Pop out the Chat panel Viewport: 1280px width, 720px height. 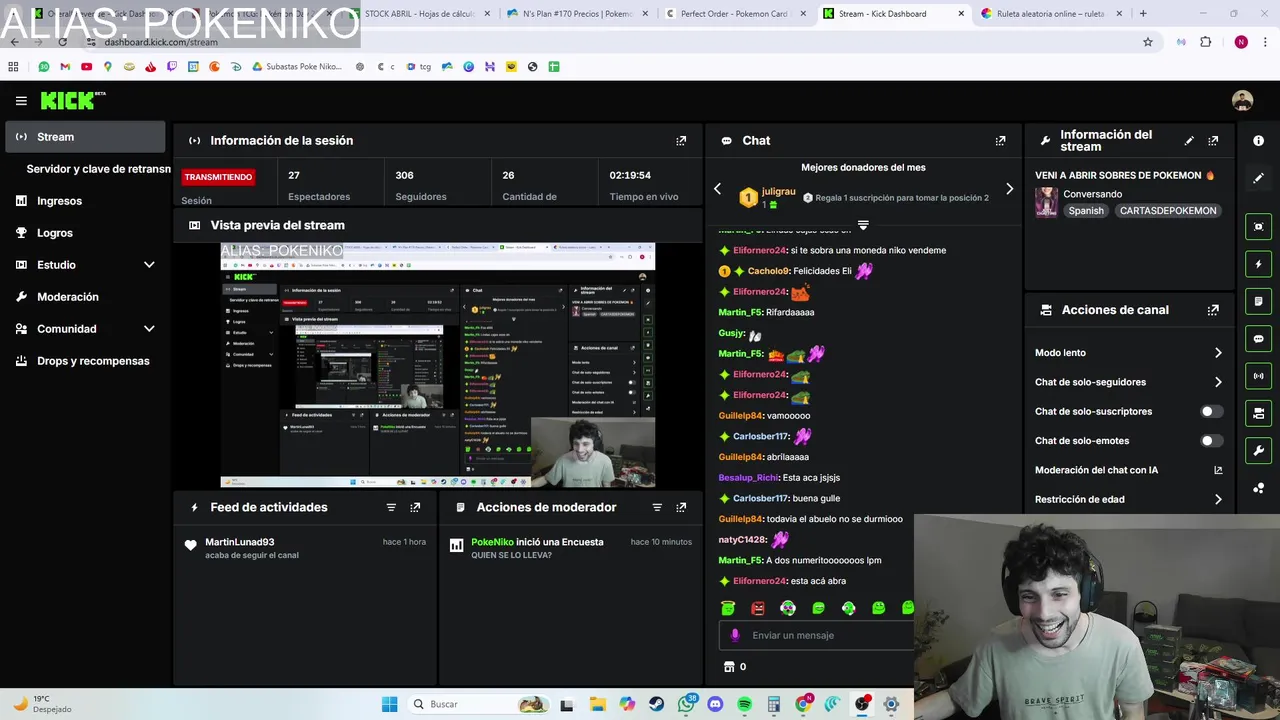point(1000,141)
